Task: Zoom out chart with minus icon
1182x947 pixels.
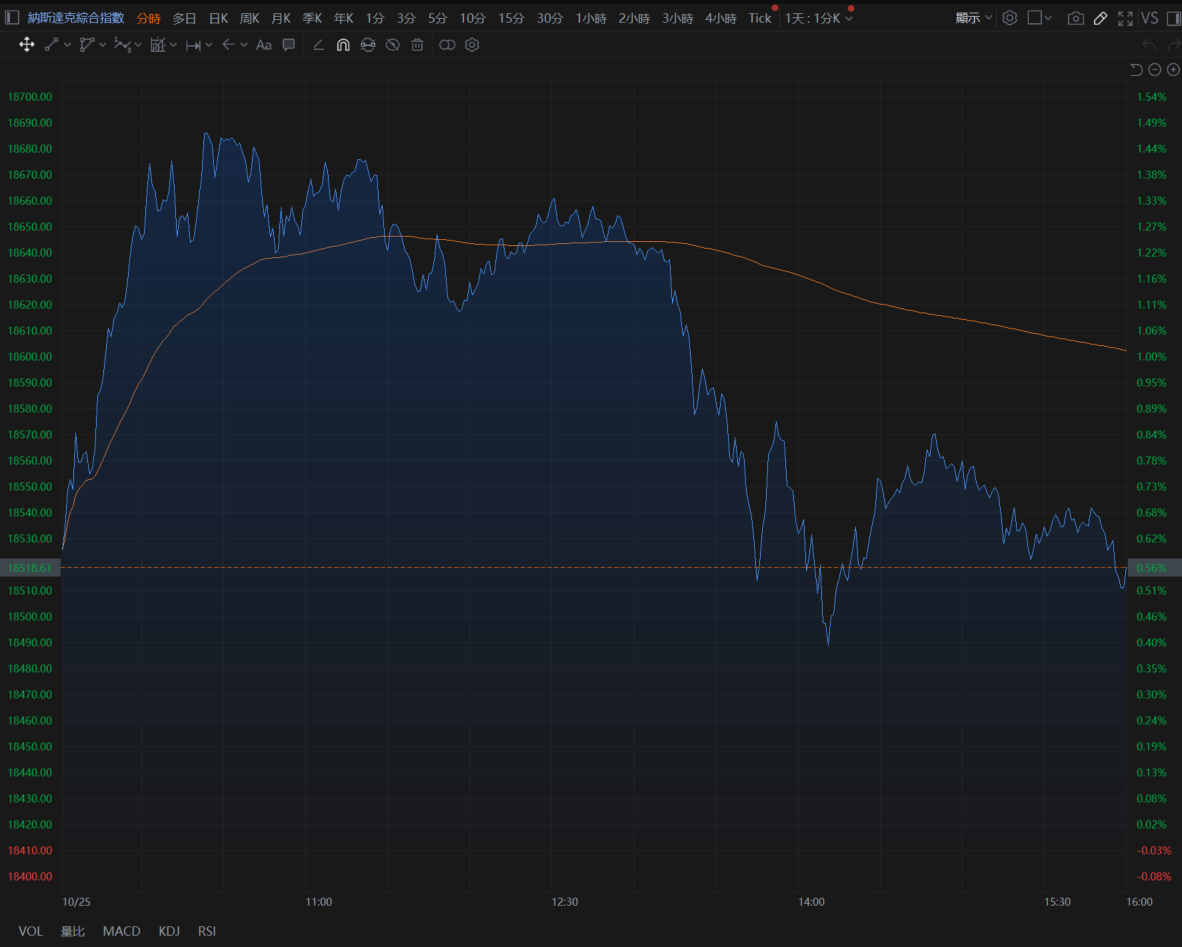Action: [1155, 69]
